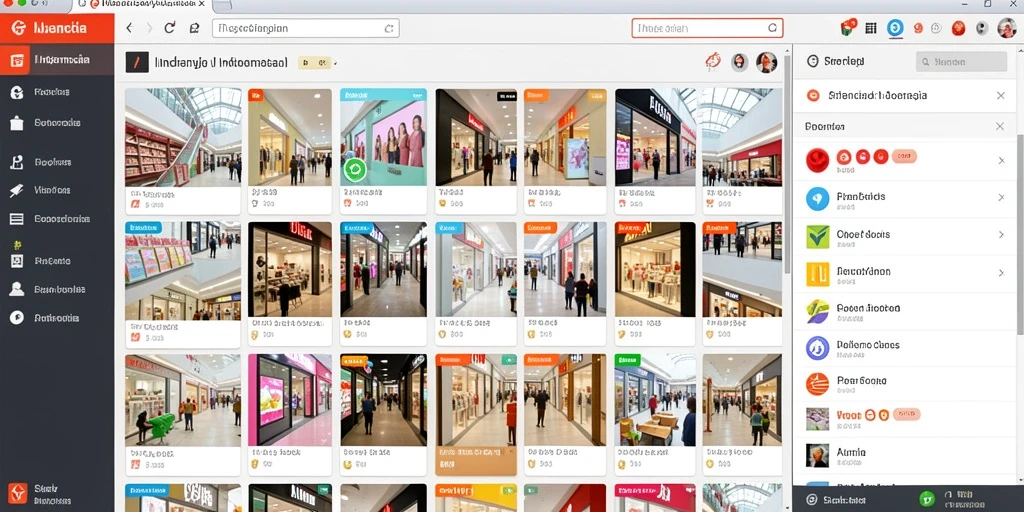Open the green checkmark app icon in right panel
Screen dimensions: 1024x512
(818, 236)
